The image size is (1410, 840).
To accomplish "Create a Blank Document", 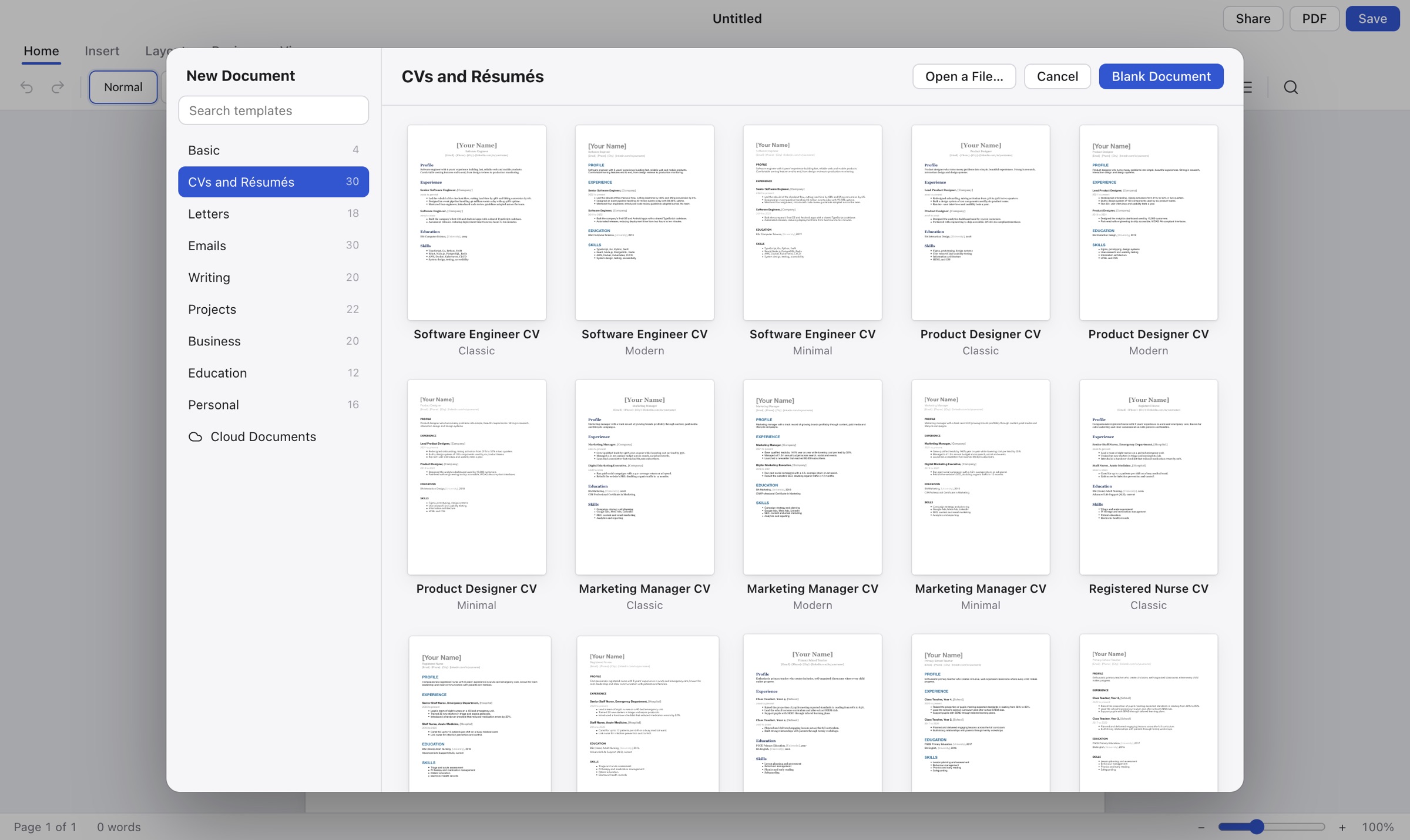I will (x=1161, y=76).
